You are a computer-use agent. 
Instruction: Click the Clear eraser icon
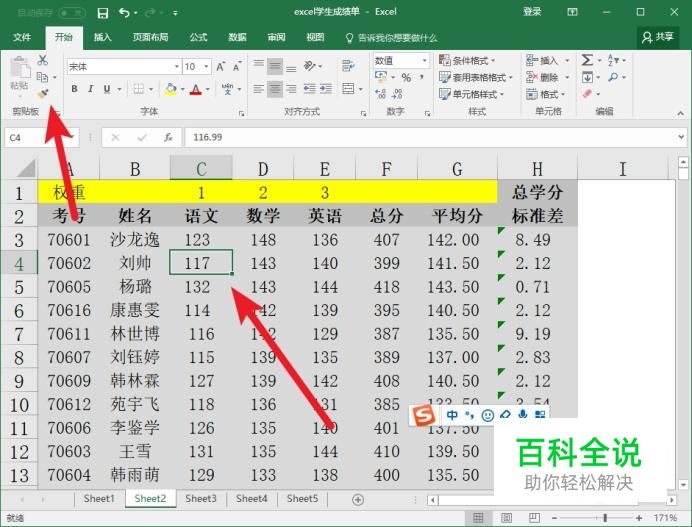click(x=587, y=94)
